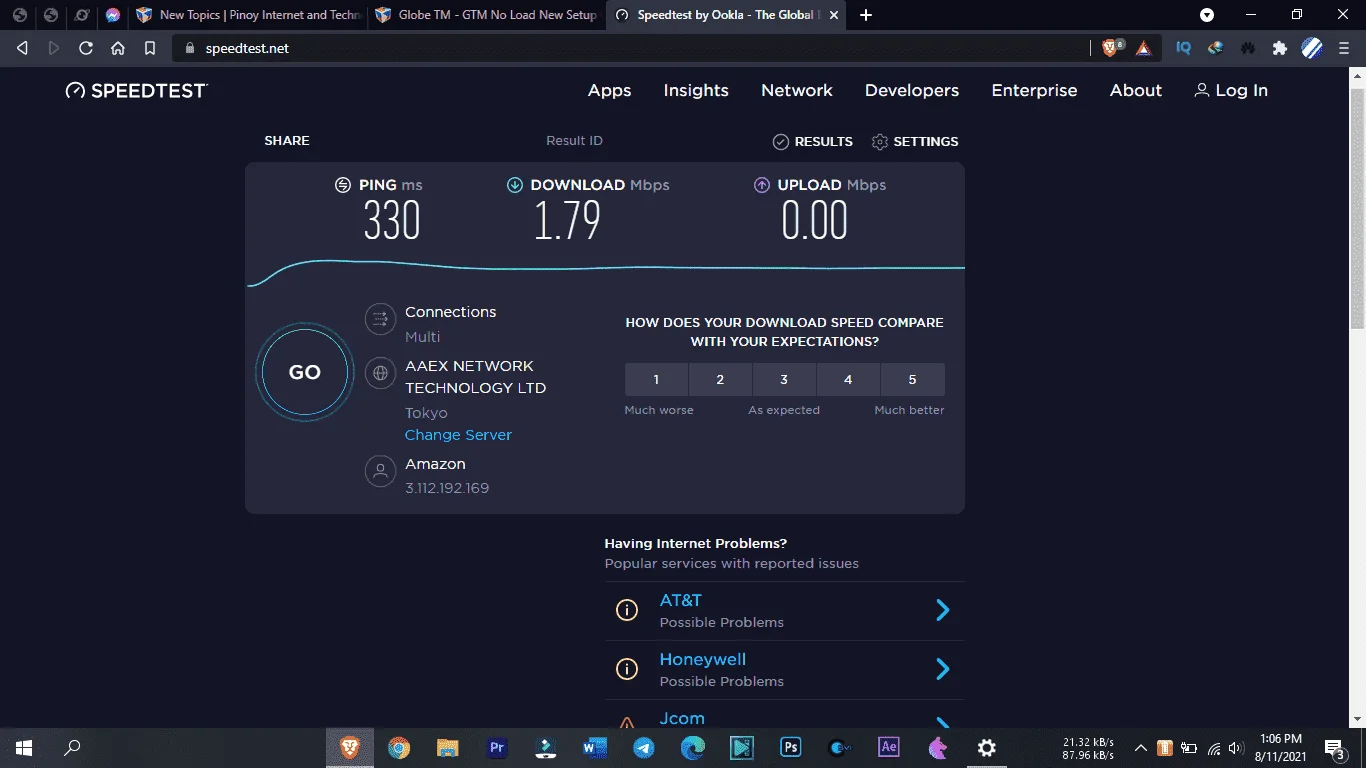Screen dimensions: 1366x768
Task: Open the Brave Shields lion icon
Action: 1111,48
